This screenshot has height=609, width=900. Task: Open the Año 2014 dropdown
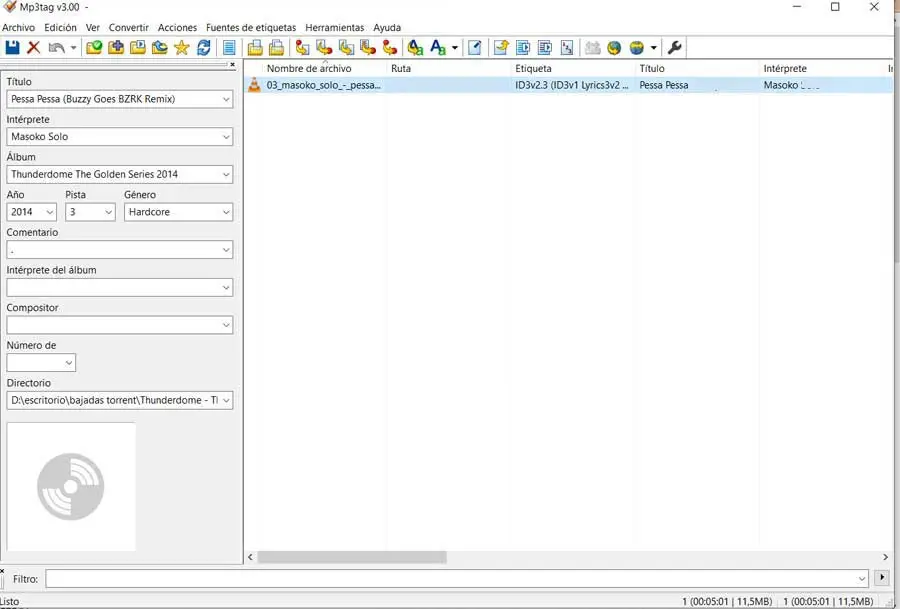[x=50, y=212]
